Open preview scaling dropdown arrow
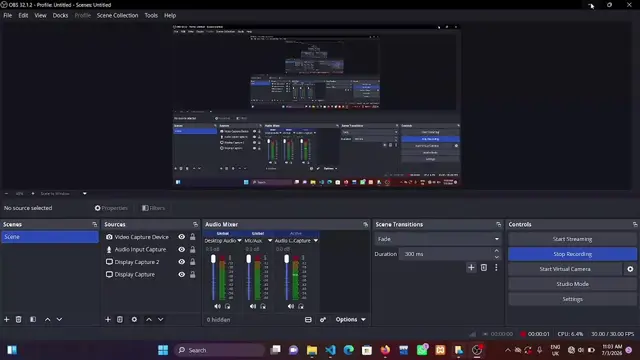The image size is (640, 360). [x=84, y=193]
